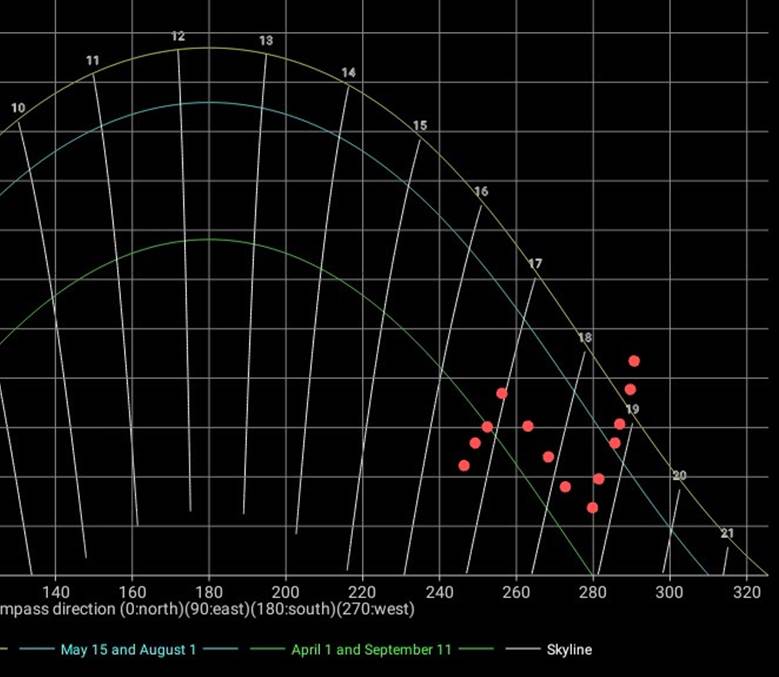Click the topmost red skyline dot
779x677 pixels.
(634, 361)
